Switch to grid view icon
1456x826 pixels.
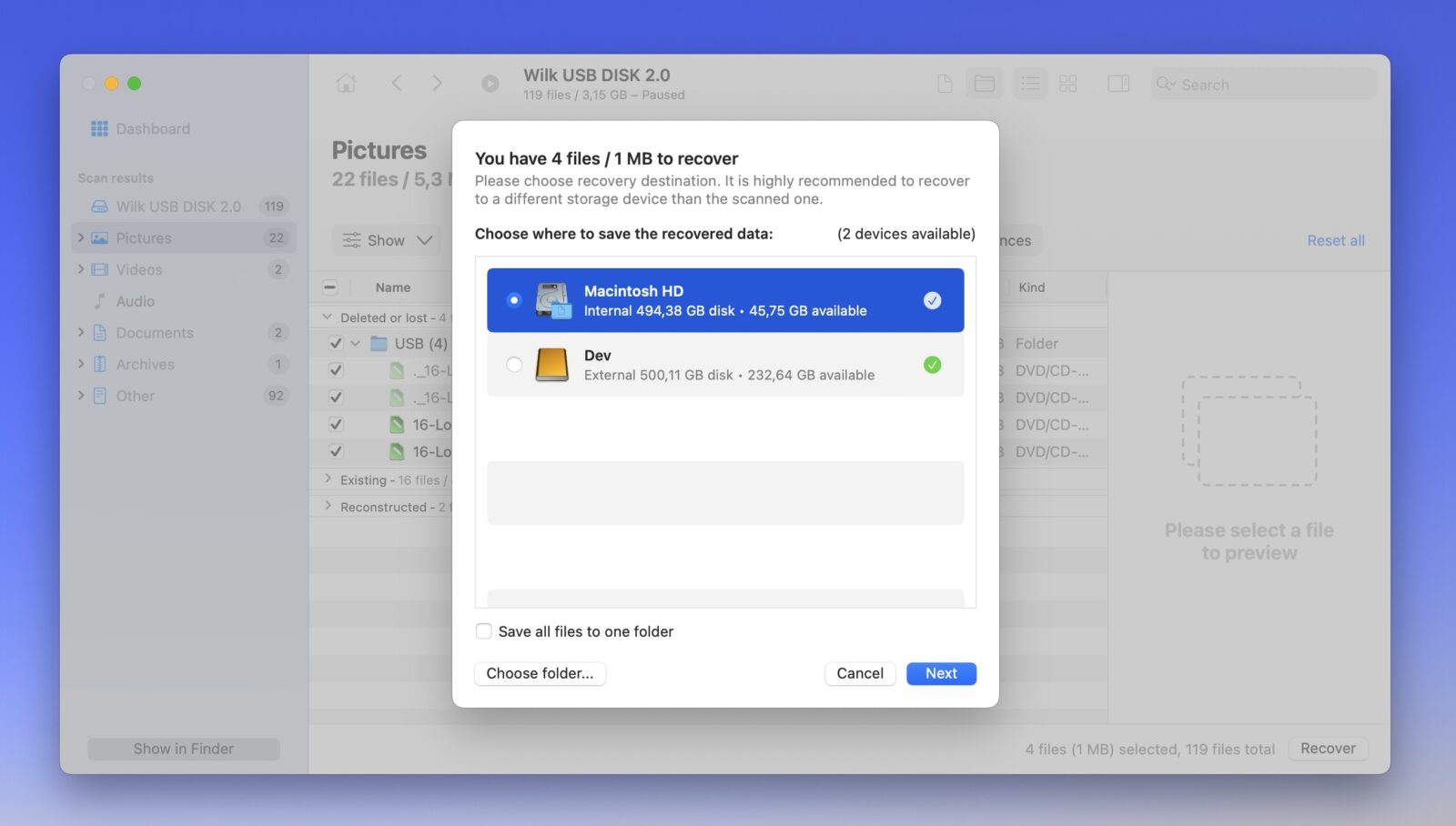[x=1068, y=84]
